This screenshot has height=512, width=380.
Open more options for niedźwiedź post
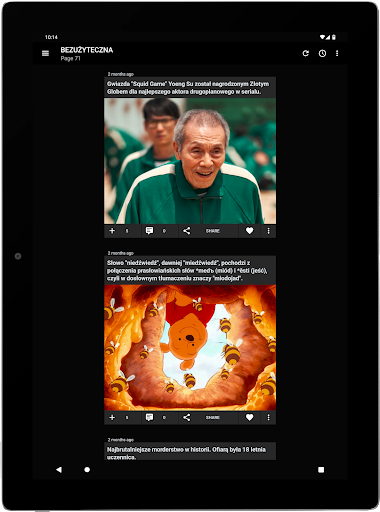click(x=268, y=417)
